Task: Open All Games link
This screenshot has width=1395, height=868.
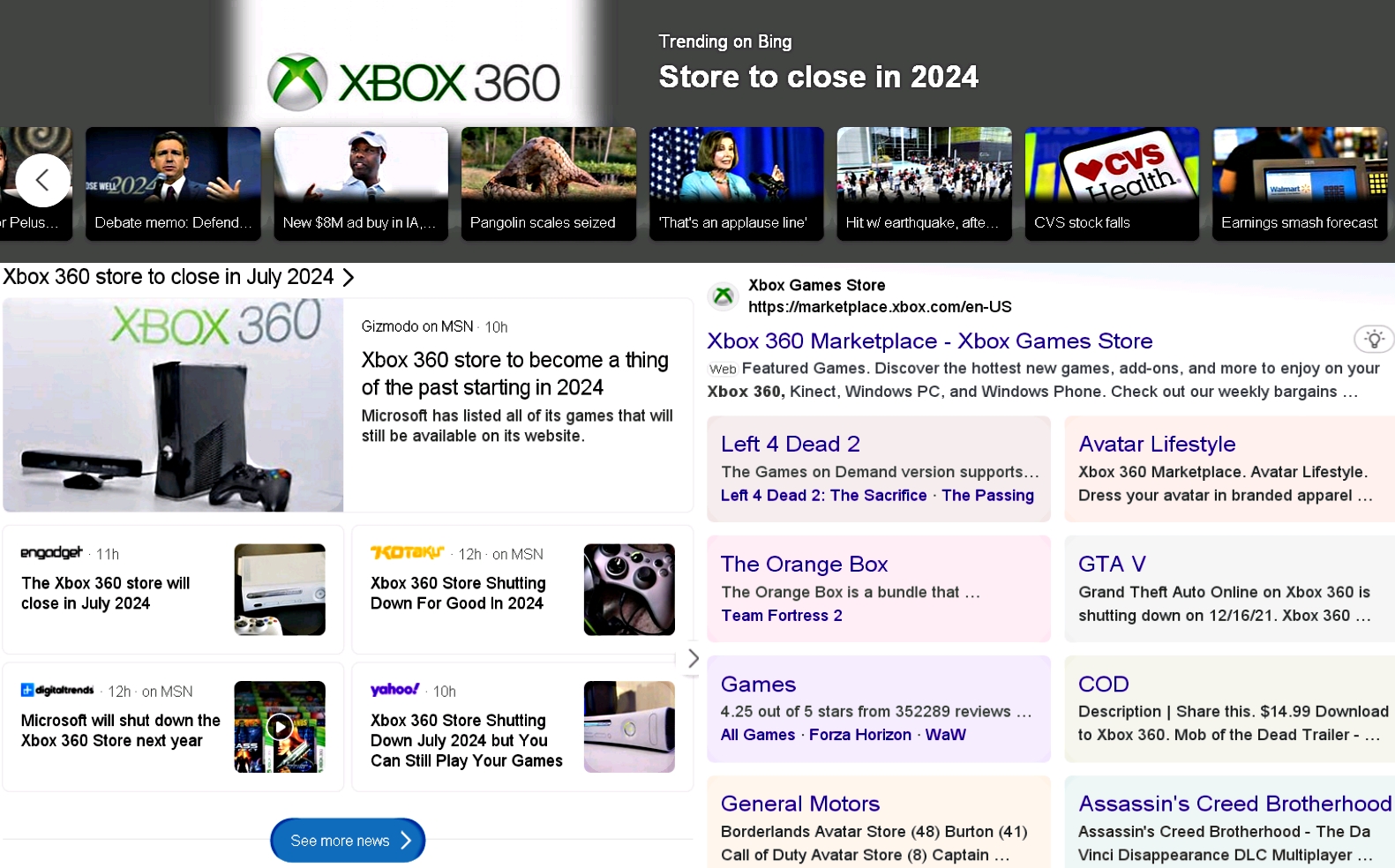Action: [758, 735]
